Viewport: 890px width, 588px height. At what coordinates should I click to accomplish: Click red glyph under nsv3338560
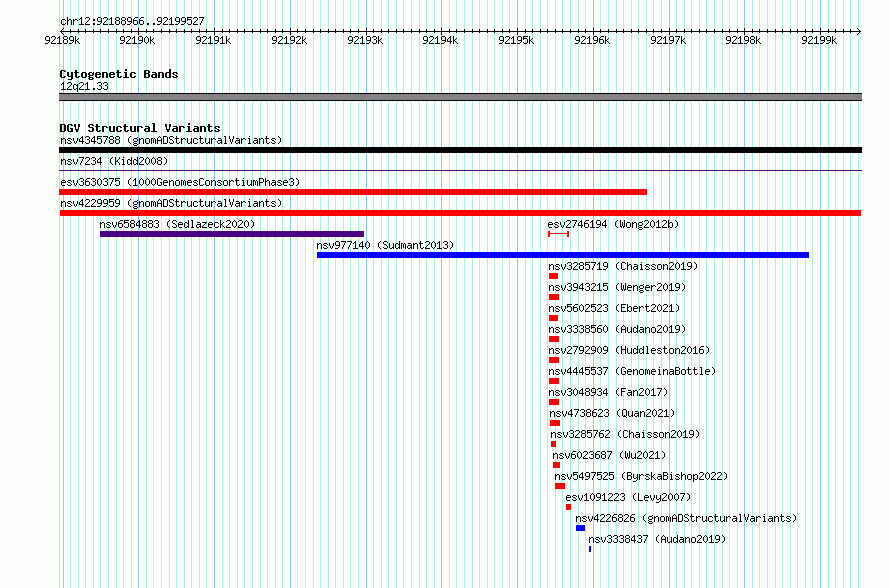pos(554,339)
